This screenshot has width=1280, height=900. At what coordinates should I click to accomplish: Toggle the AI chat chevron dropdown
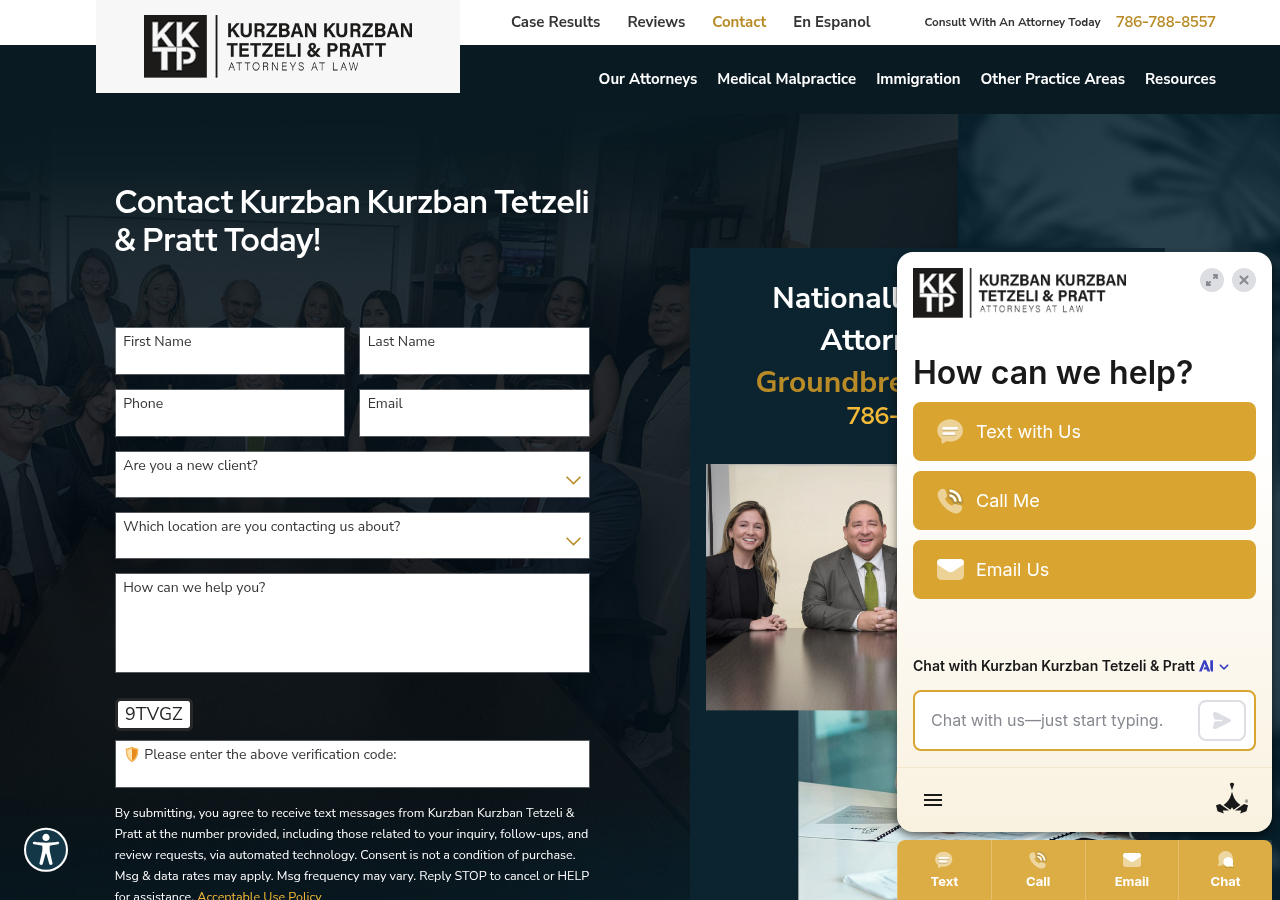[x=1224, y=667]
